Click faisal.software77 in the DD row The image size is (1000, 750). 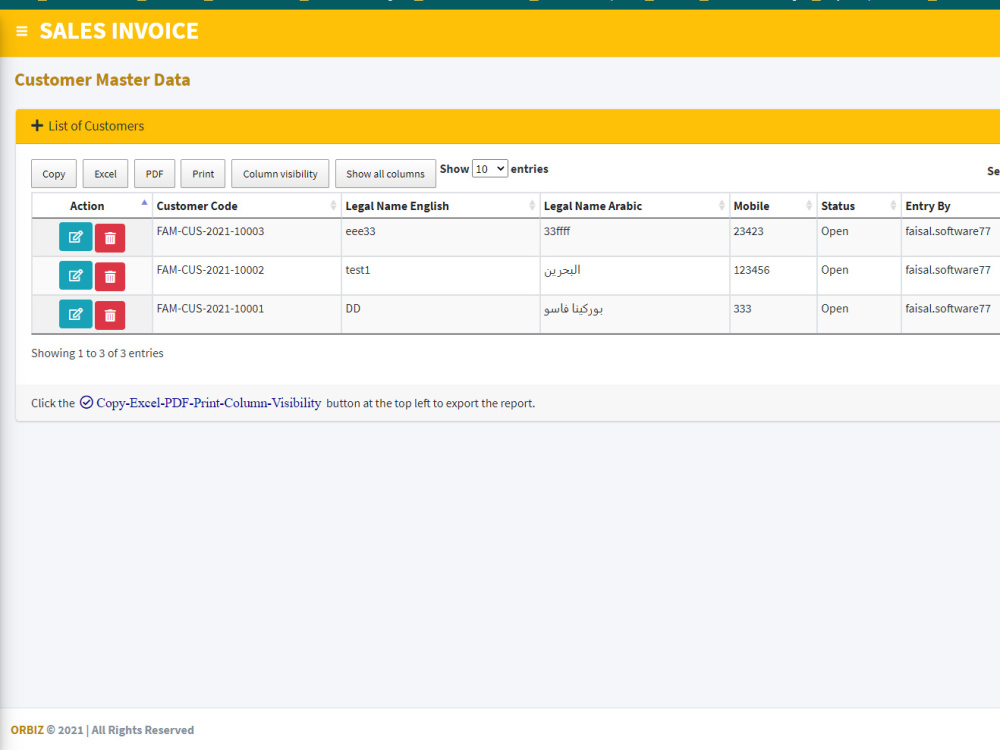point(948,309)
